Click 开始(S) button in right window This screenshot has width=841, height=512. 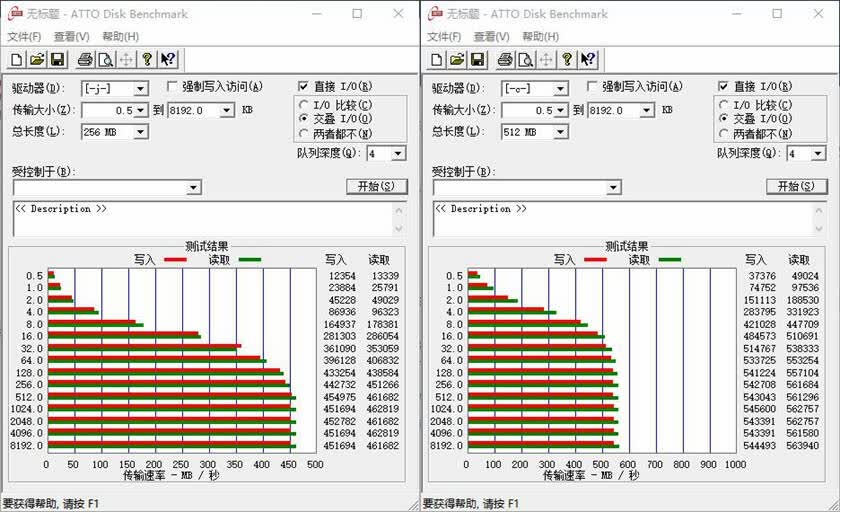[796, 186]
